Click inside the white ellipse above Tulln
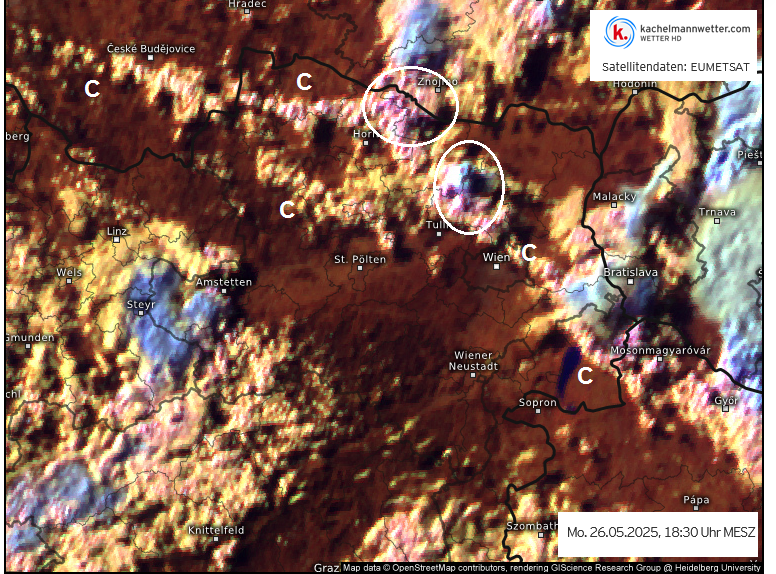The width and height of the screenshot is (776, 574). pyautogui.click(x=469, y=186)
